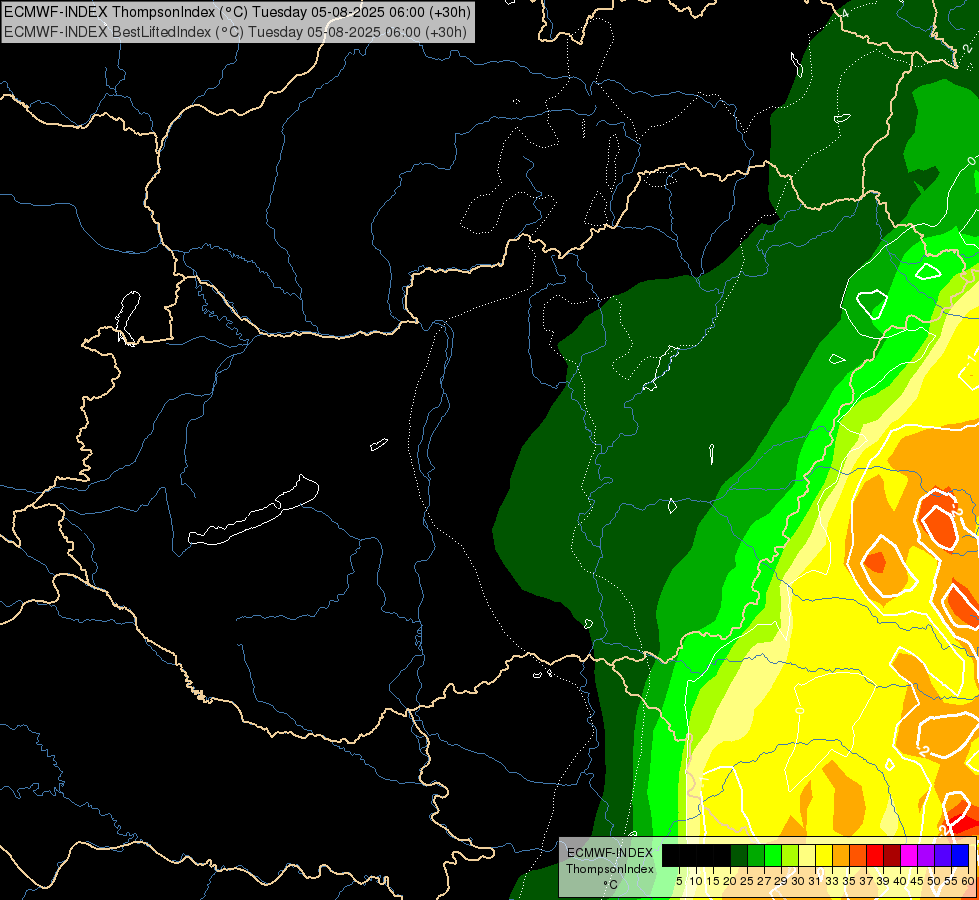The height and width of the screenshot is (900, 979).
Task: Click legend tick value '20'
Action: tap(731, 881)
